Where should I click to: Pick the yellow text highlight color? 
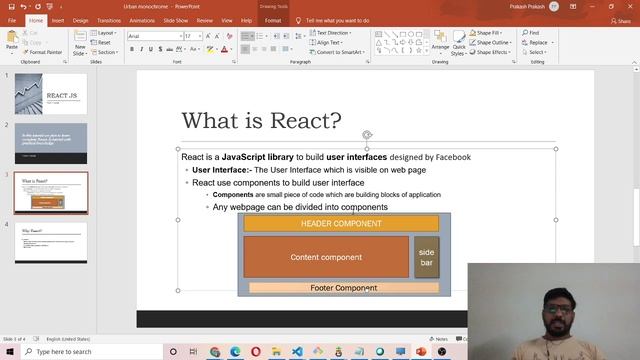210,49
